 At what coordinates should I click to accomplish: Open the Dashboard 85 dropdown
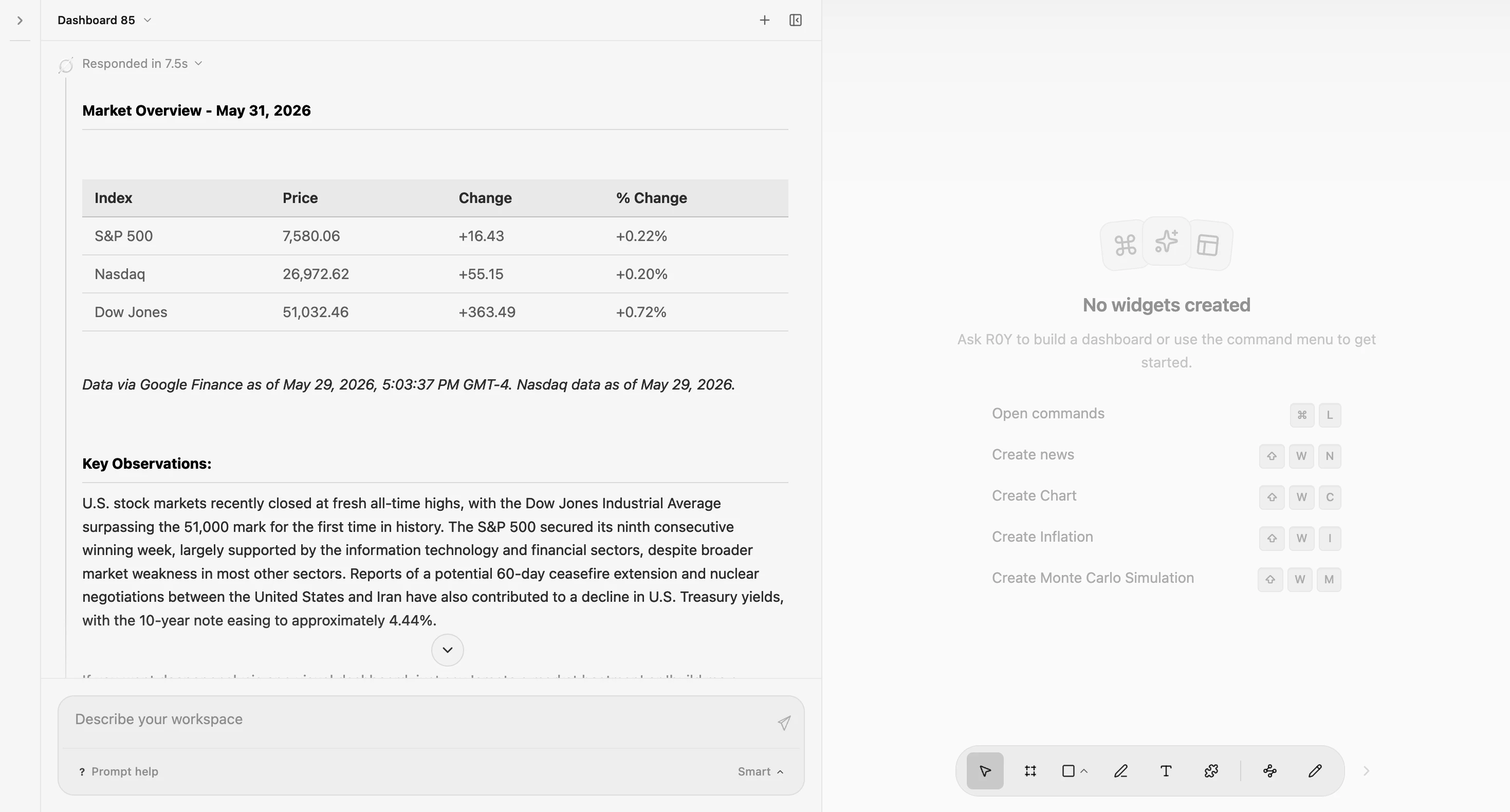[x=104, y=20]
